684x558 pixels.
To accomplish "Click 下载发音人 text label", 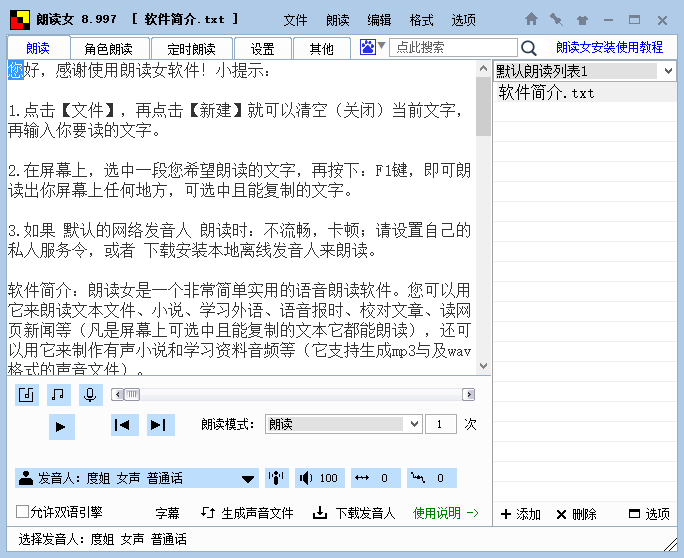I will (366, 513).
